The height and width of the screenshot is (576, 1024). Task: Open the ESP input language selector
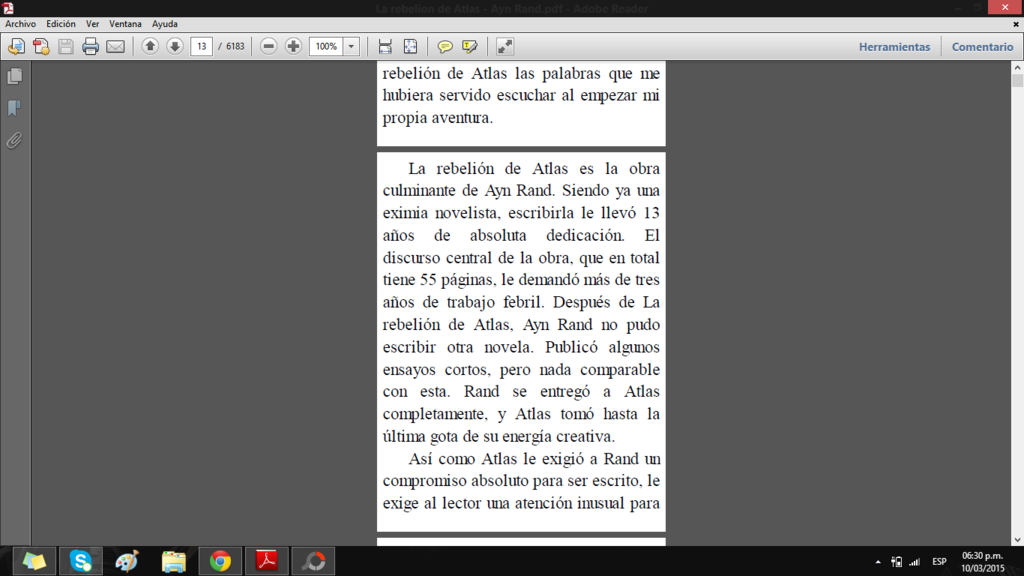tap(939, 561)
